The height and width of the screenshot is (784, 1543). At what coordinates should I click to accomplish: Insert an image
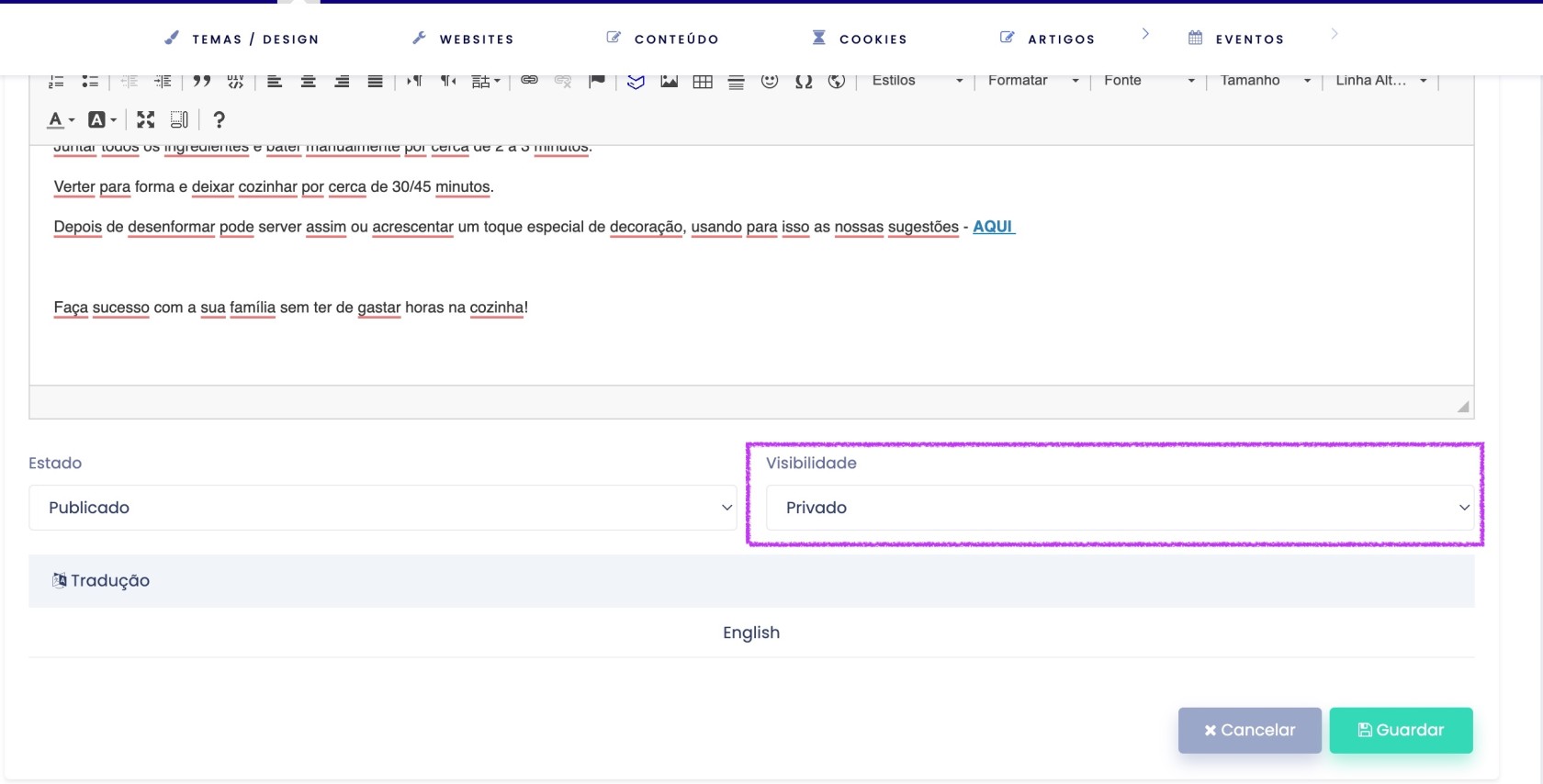pyautogui.click(x=669, y=81)
